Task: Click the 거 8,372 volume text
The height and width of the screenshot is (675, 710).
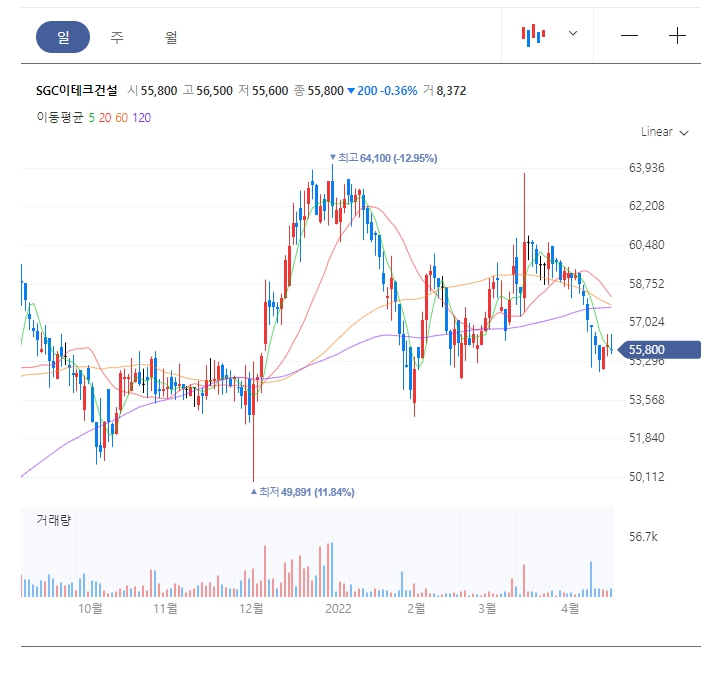Action: (x=444, y=91)
